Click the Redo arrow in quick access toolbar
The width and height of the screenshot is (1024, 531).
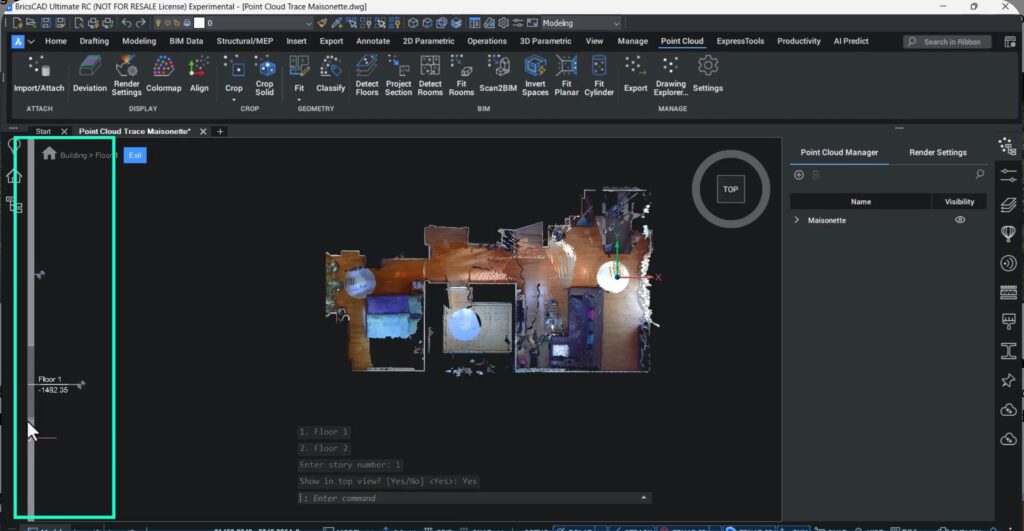(140, 23)
